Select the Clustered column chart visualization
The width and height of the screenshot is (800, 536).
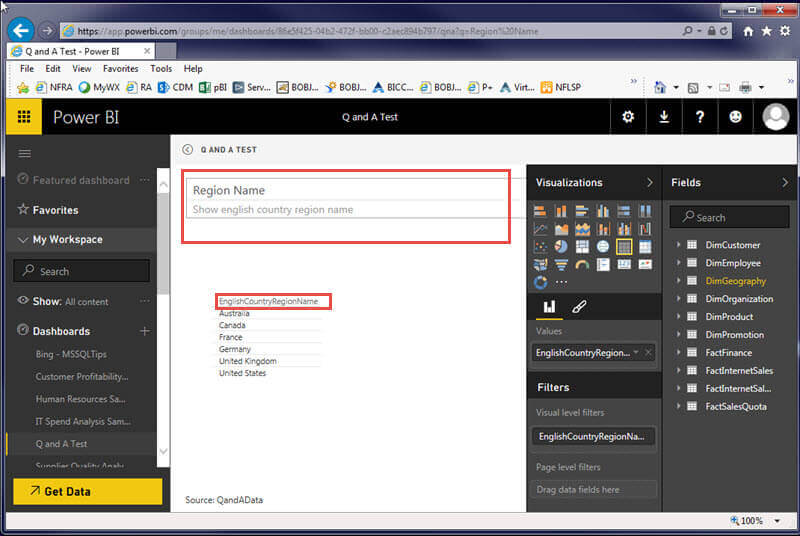tap(603, 211)
